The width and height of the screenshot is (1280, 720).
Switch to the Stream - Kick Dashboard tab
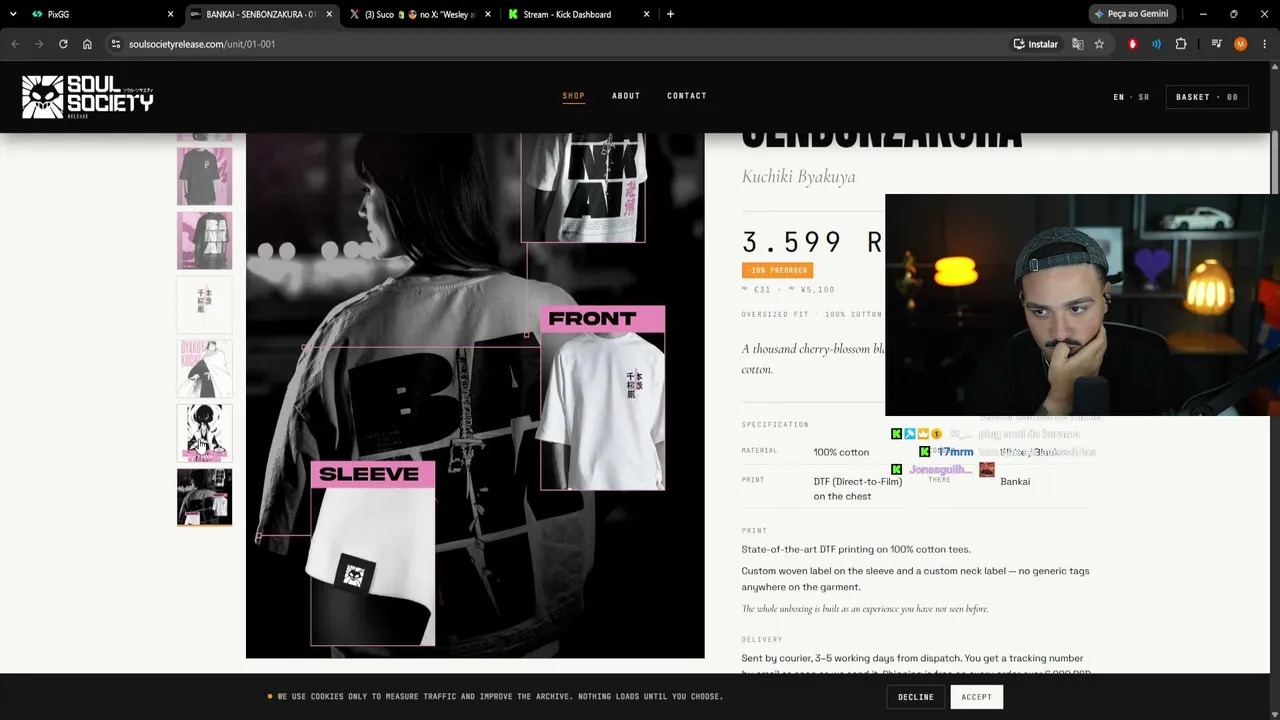pos(578,14)
